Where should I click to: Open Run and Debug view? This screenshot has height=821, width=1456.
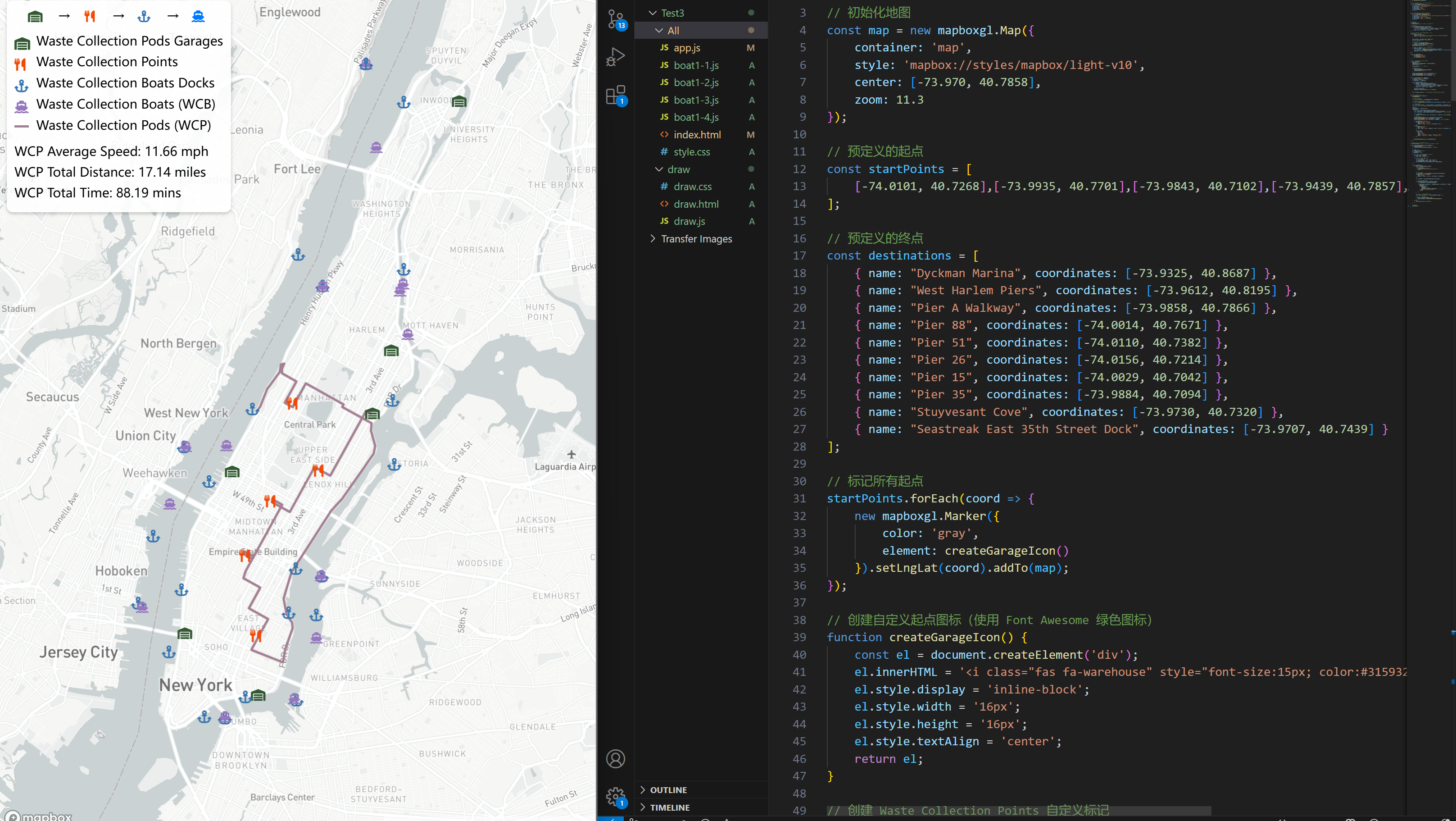pyautogui.click(x=616, y=57)
